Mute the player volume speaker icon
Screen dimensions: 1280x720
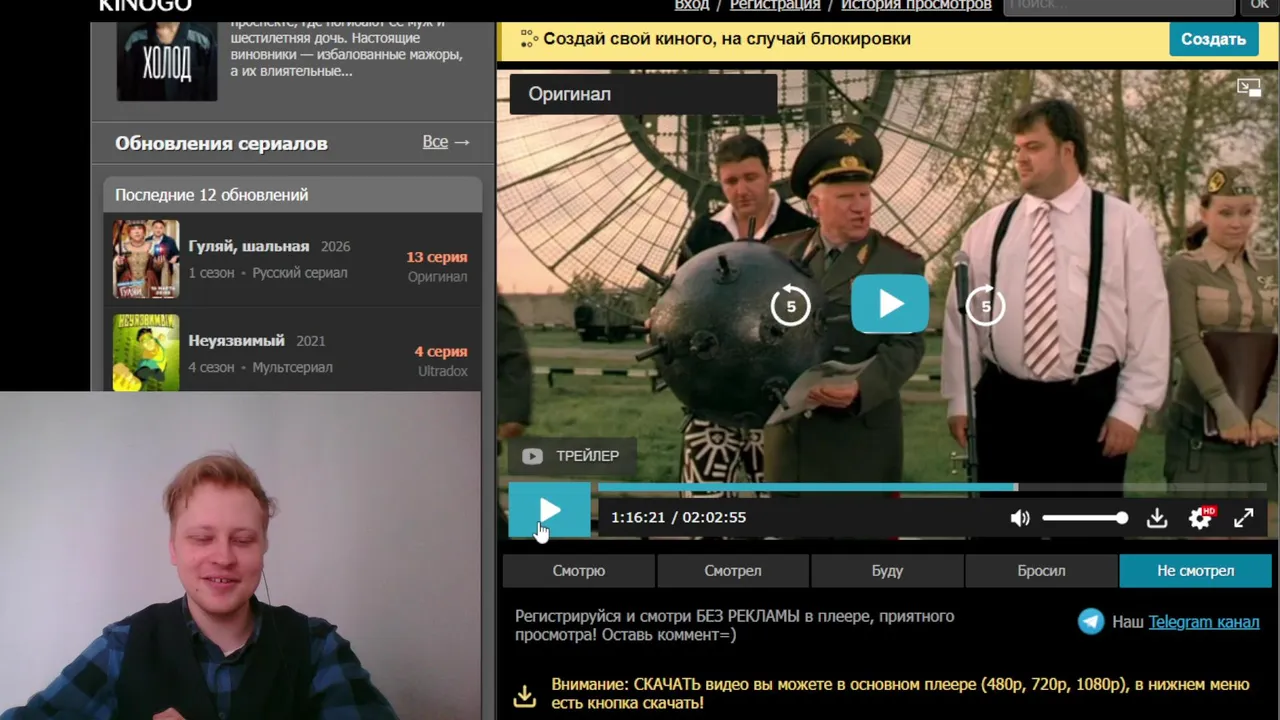(1020, 518)
